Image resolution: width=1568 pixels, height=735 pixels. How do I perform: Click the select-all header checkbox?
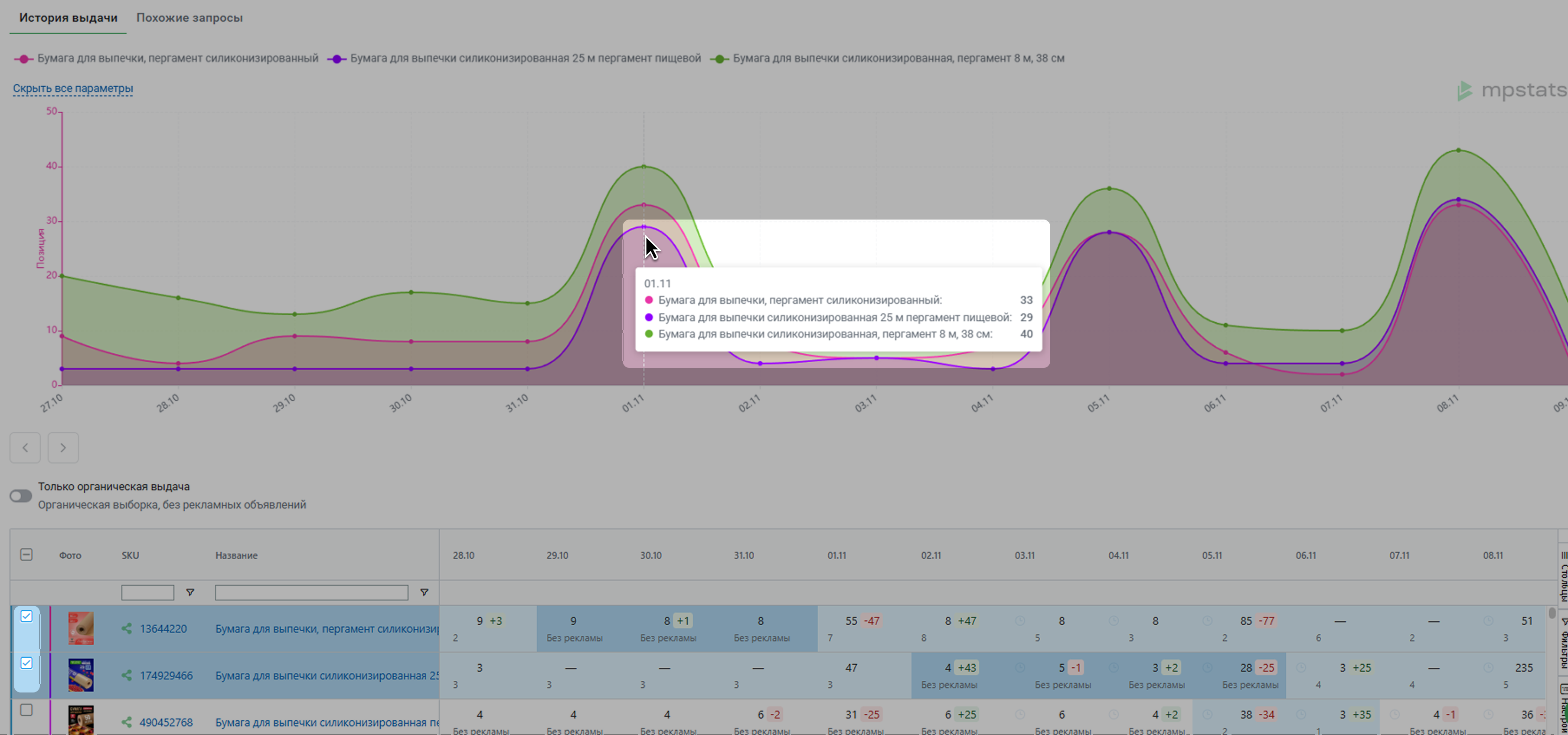[26, 555]
